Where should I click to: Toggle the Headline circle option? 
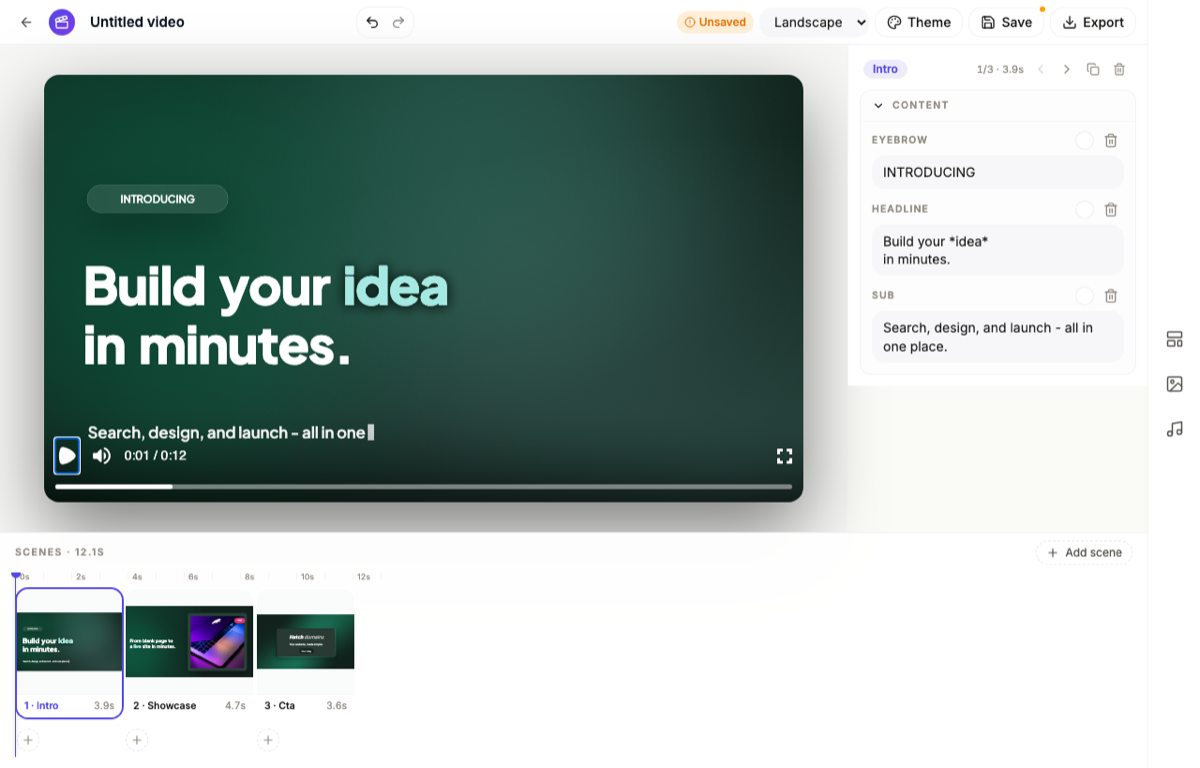(x=1084, y=209)
